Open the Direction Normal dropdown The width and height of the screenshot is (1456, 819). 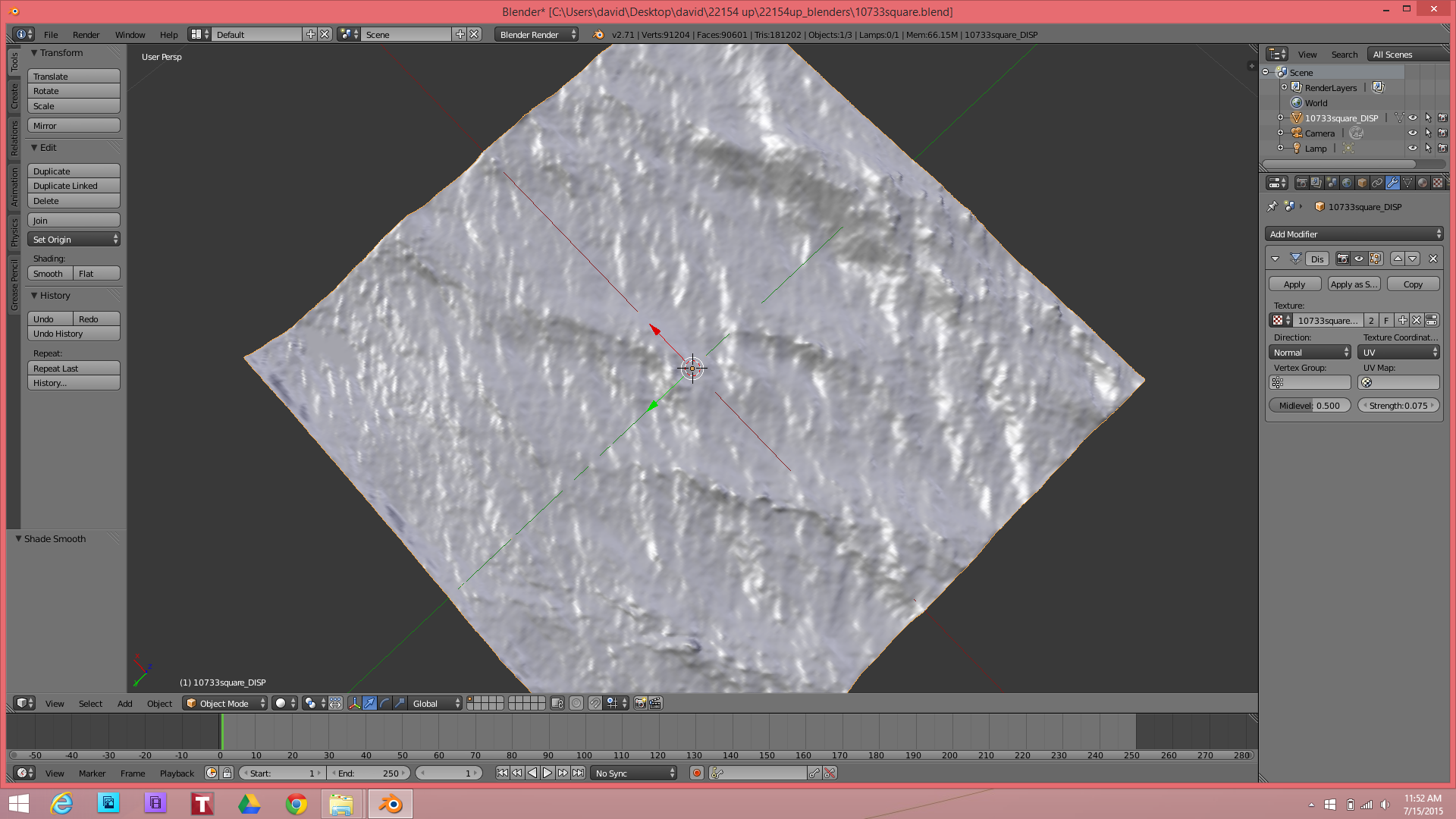tap(1310, 352)
